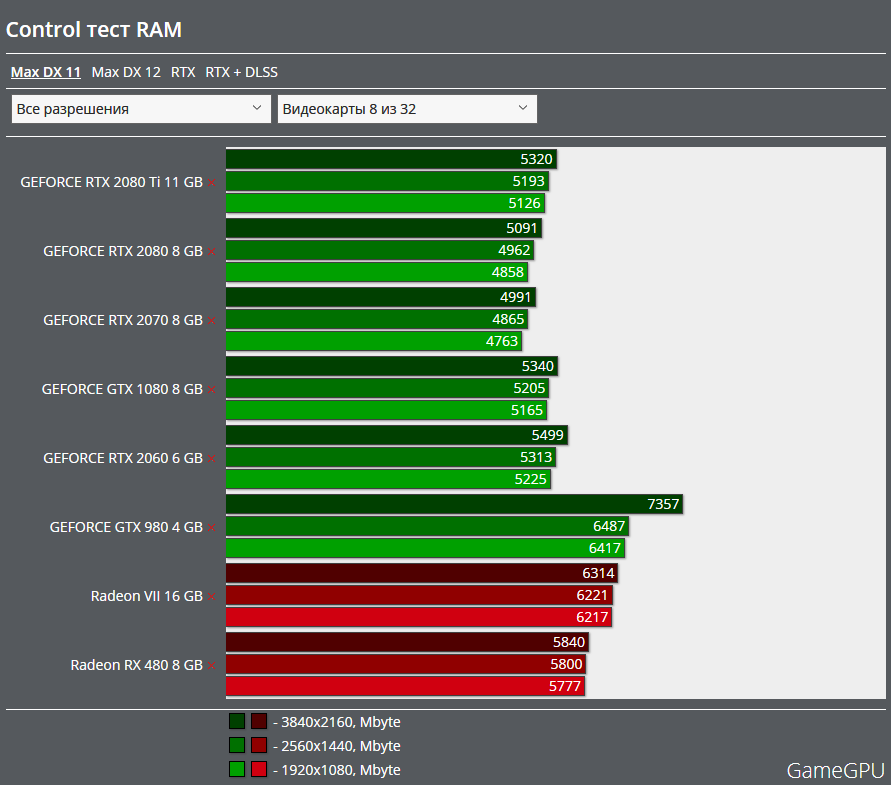Click the 4962 bar for RTX 2080

[380, 250]
